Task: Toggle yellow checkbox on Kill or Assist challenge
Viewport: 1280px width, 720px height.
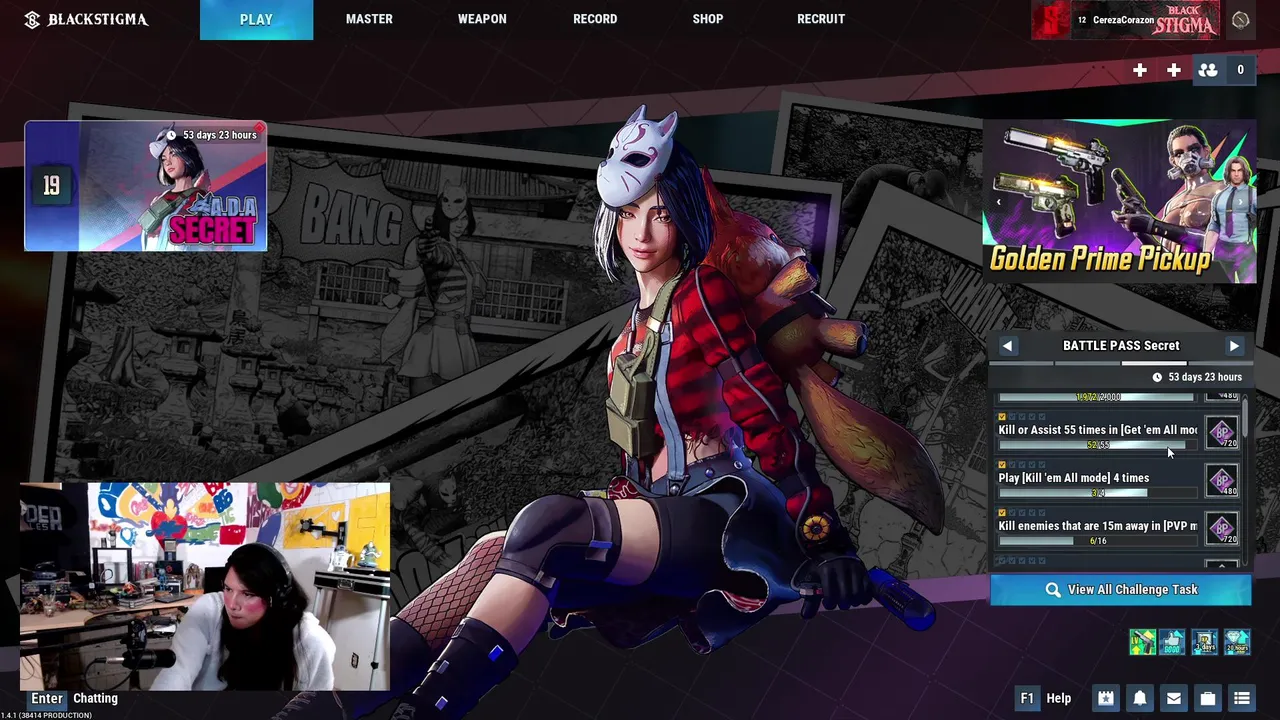Action: click(1002, 417)
